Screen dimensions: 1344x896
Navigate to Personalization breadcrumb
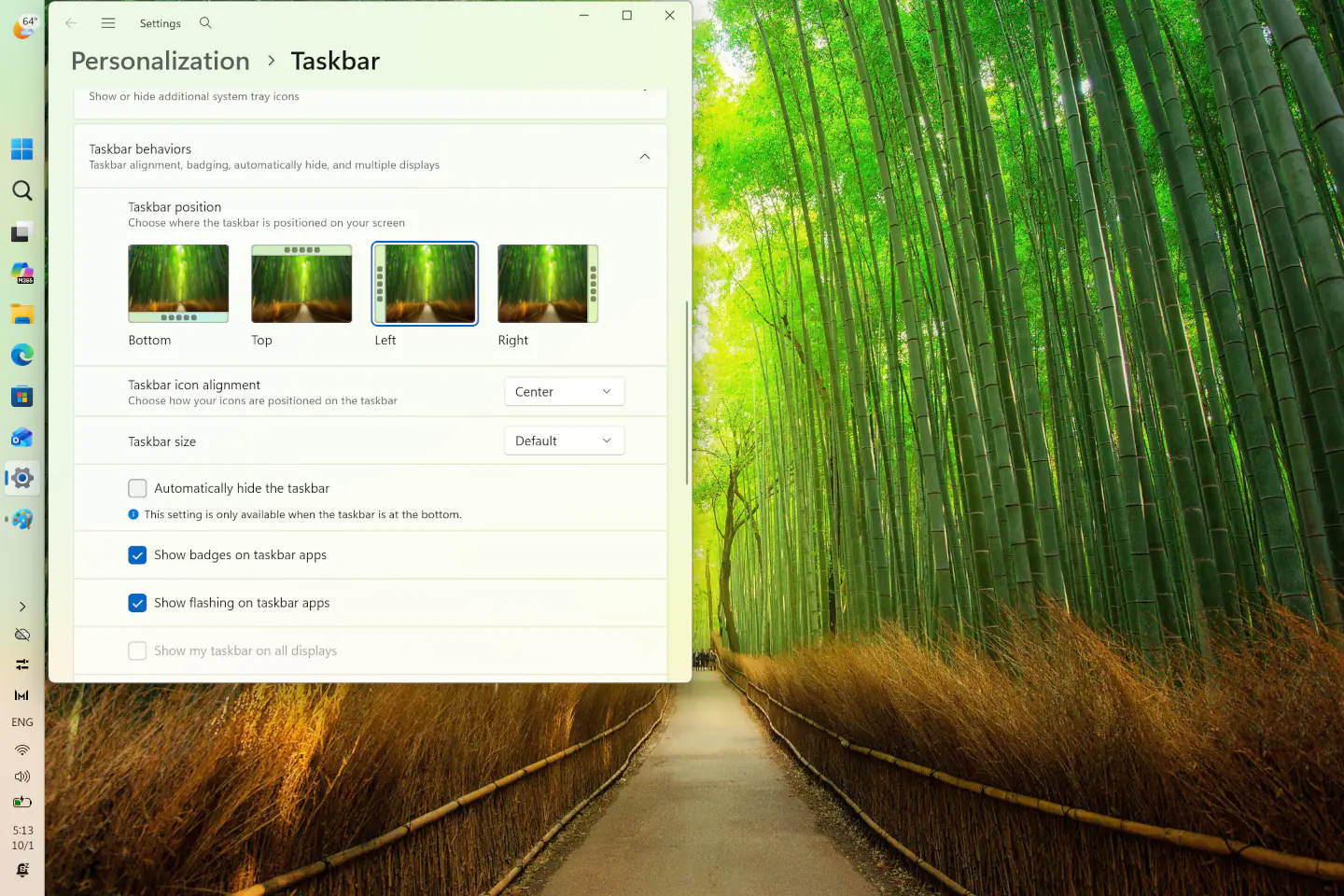(161, 61)
